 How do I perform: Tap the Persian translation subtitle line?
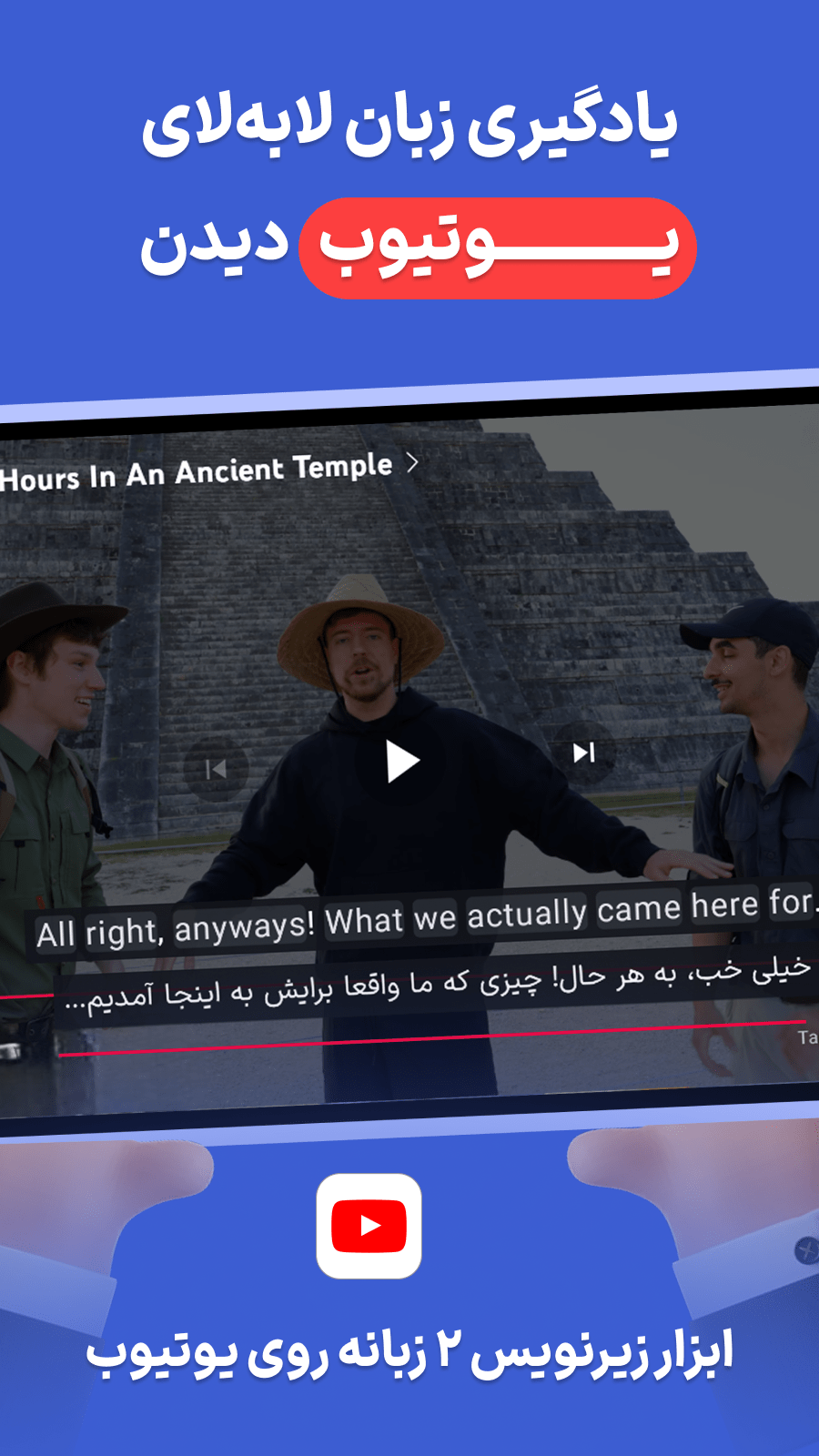click(x=437, y=984)
